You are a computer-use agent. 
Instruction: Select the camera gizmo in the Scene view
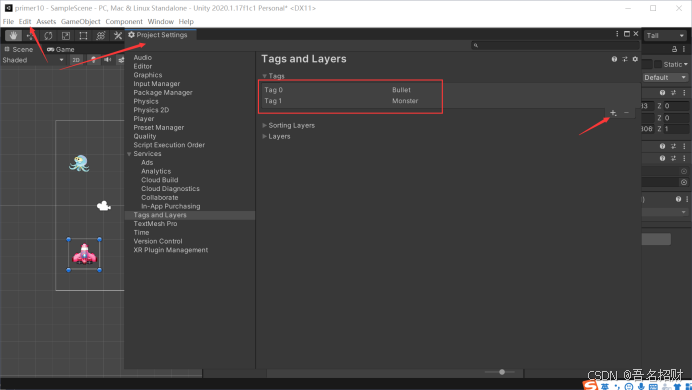[x=104, y=206]
